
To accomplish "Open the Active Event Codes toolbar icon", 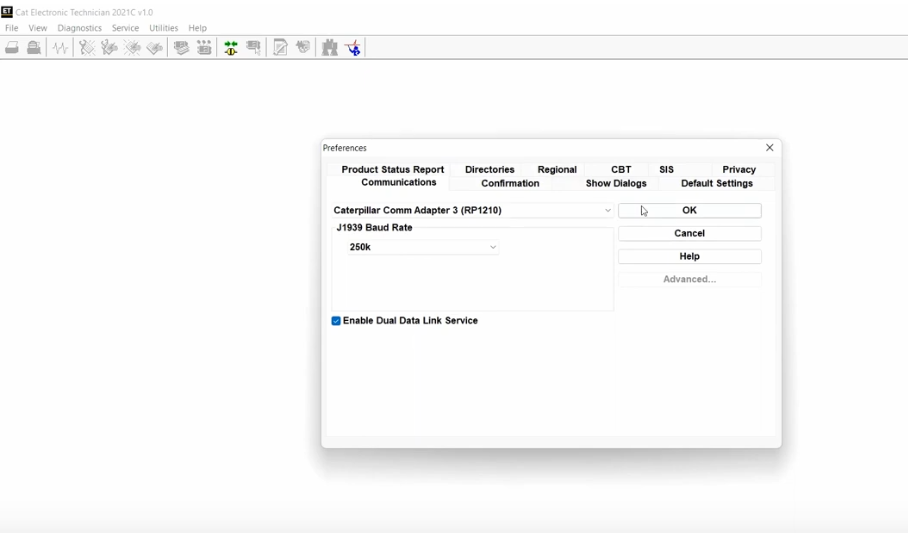I will click(x=132, y=48).
